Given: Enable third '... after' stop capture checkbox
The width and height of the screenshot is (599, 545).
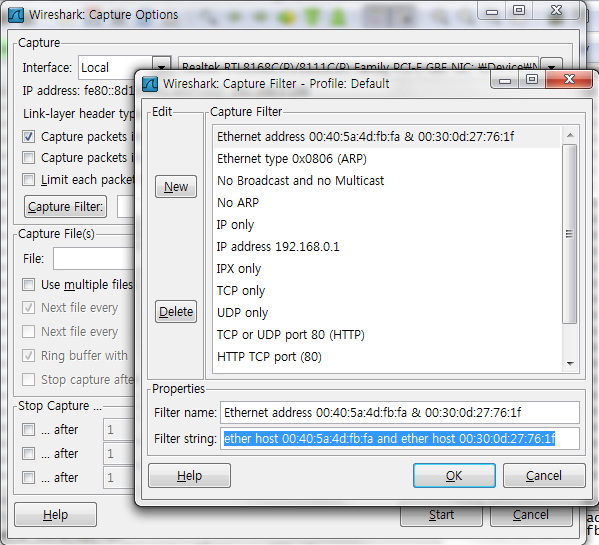Looking at the screenshot, I should pos(29,477).
